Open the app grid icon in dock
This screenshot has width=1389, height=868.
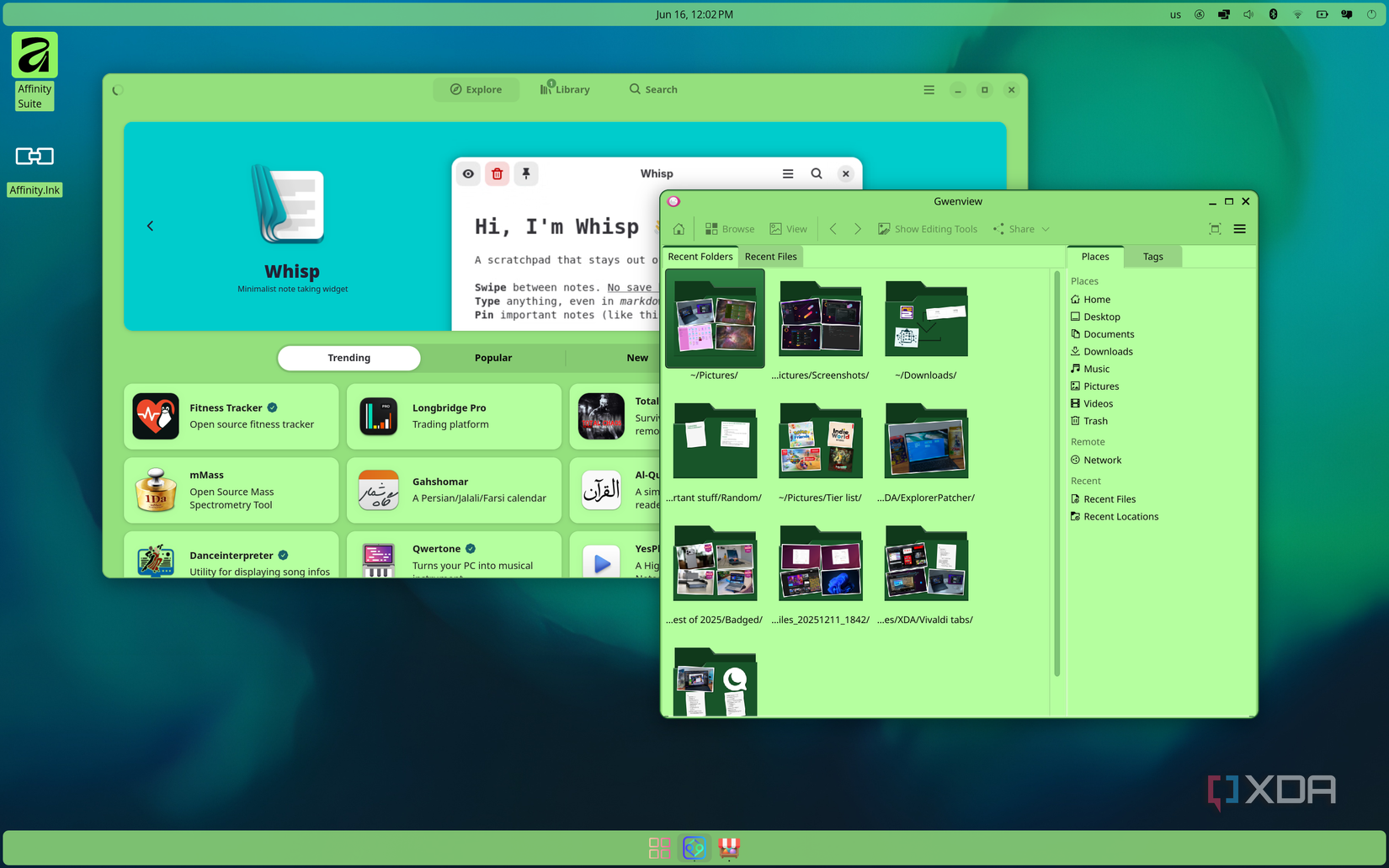(659, 848)
